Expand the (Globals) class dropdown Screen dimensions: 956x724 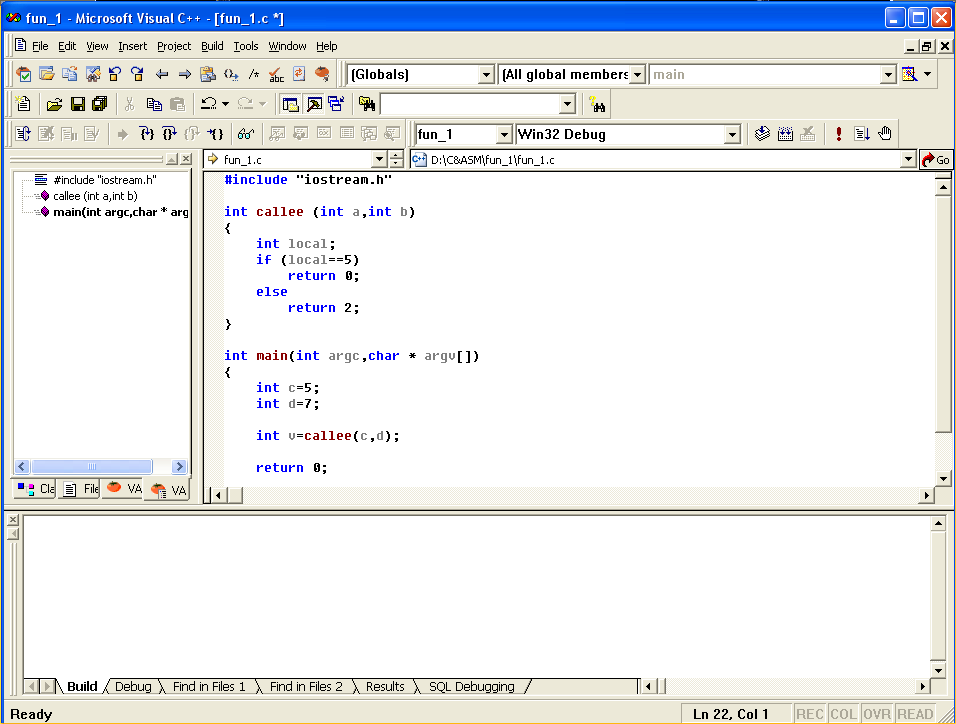pyautogui.click(x=486, y=74)
